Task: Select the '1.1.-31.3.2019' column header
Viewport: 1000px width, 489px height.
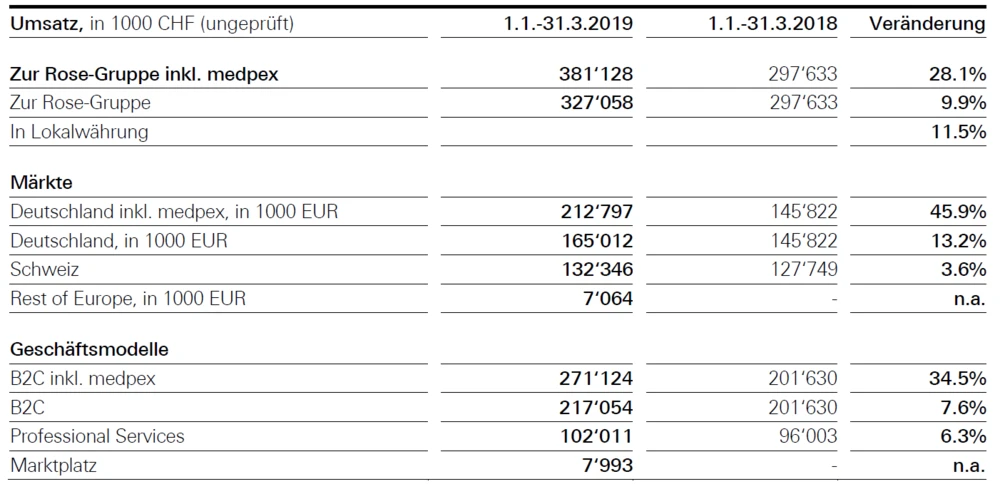Action: 568,22
